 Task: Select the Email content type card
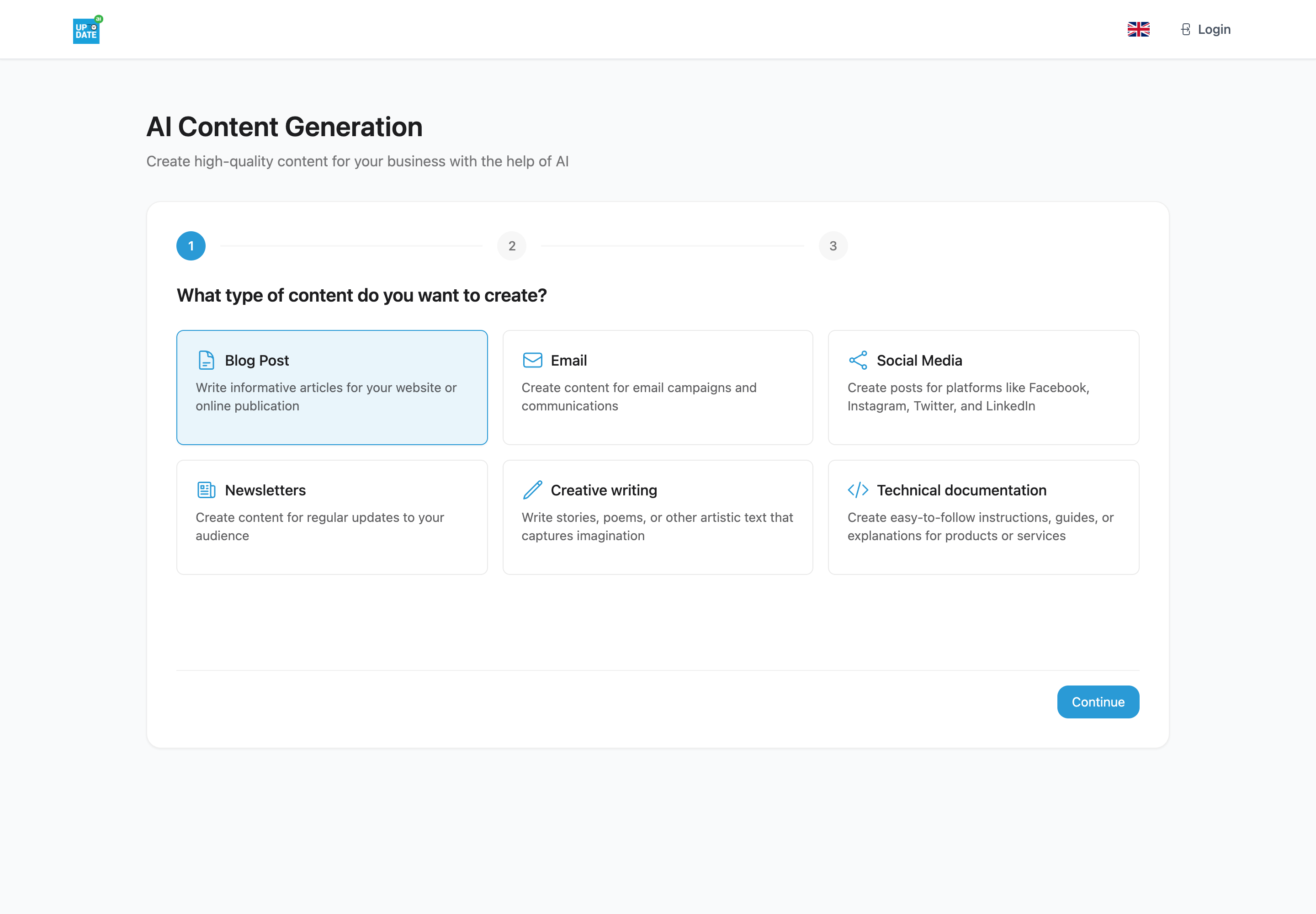(x=658, y=387)
